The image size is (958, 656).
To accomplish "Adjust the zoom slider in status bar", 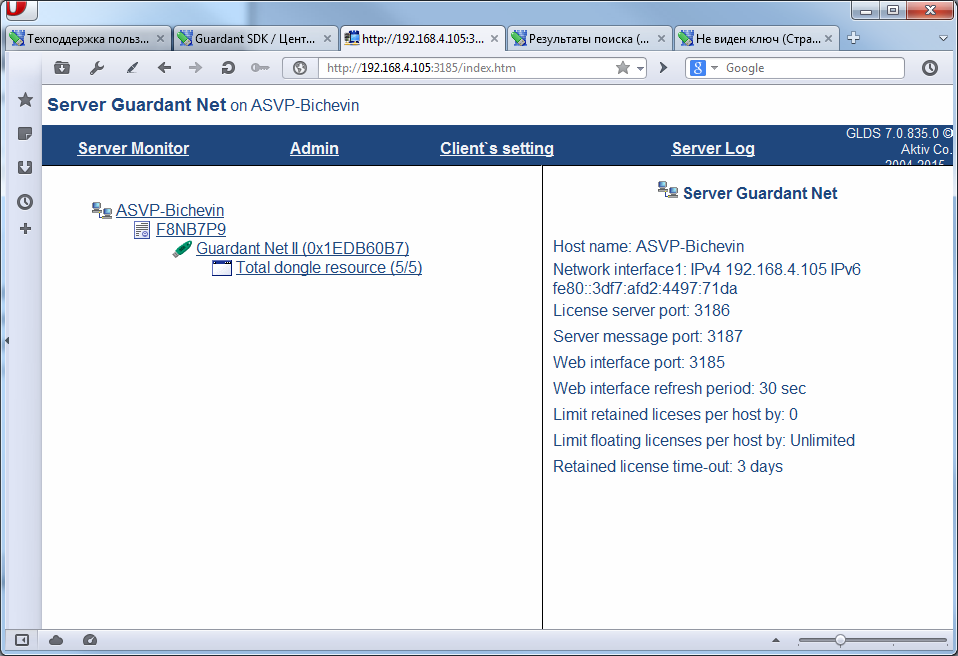I will (840, 640).
